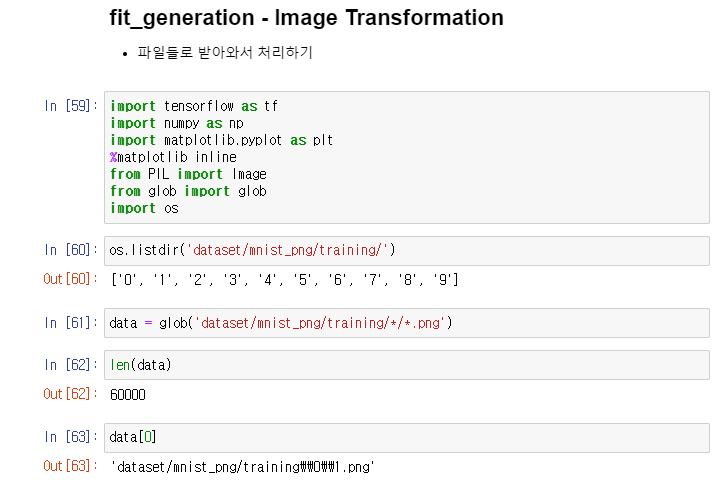
Task: Click the Korean bullet text below heading
Action: click(x=225, y=52)
